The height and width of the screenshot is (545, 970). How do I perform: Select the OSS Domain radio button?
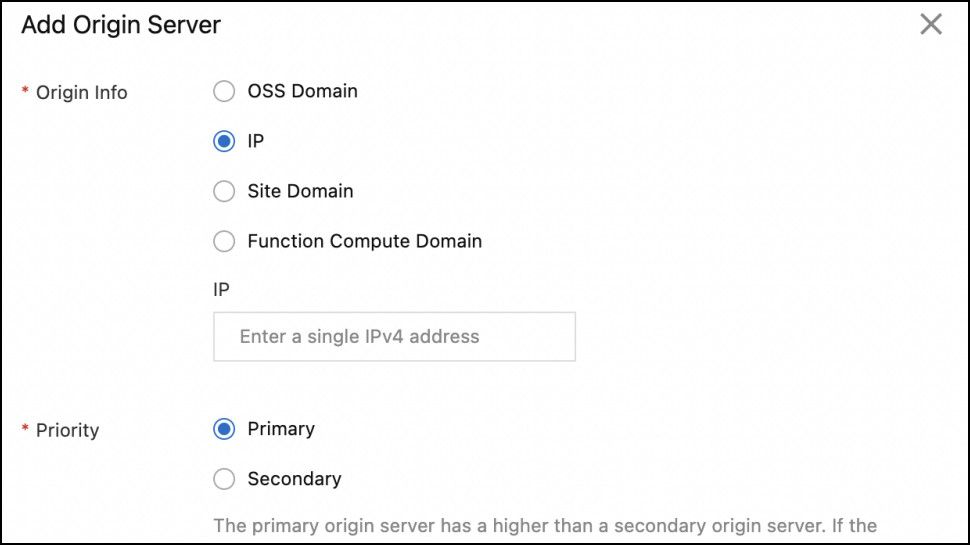224,92
